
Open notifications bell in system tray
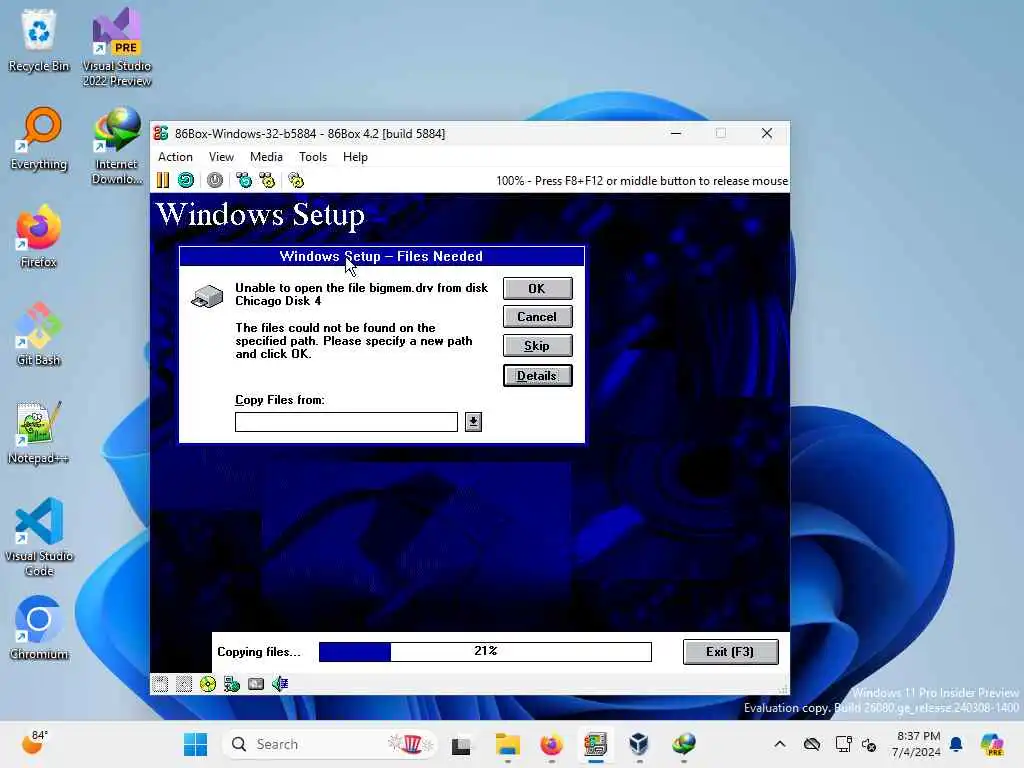956,744
